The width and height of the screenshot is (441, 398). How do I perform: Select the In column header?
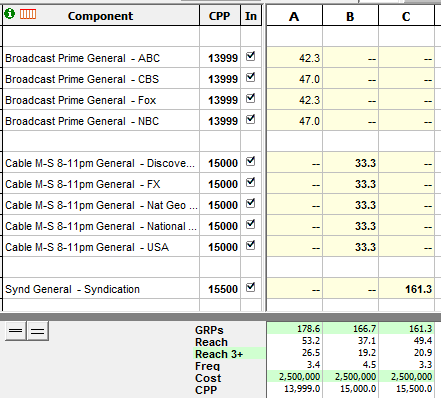251,16
